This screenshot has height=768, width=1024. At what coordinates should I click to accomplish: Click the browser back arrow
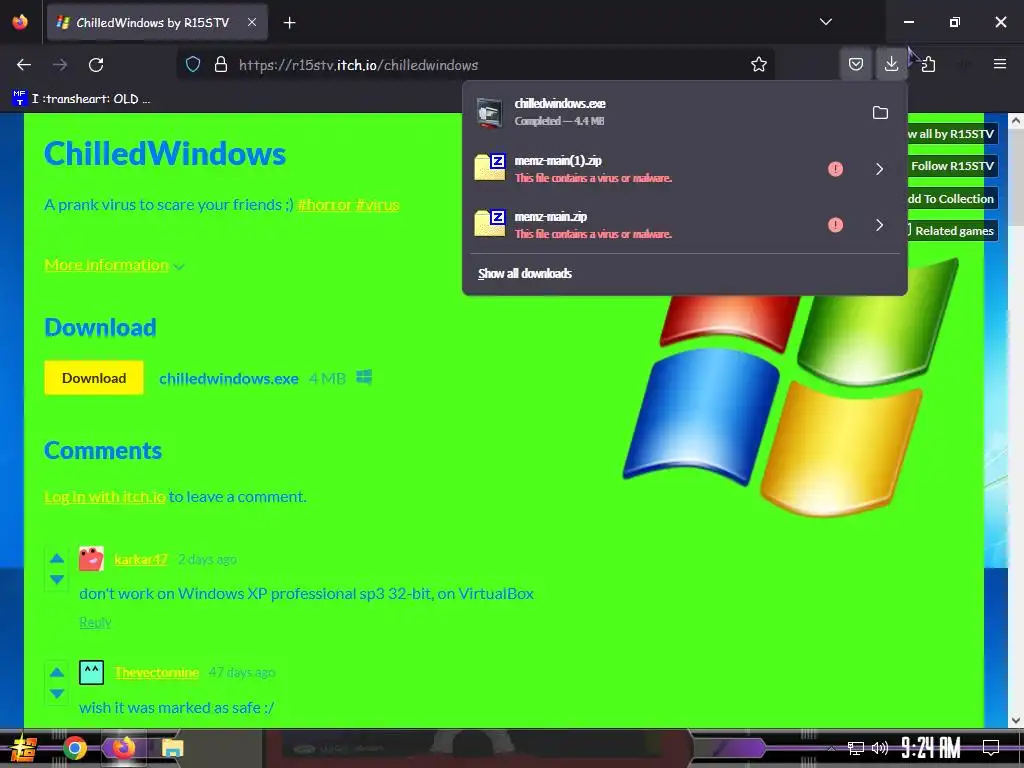coord(24,65)
